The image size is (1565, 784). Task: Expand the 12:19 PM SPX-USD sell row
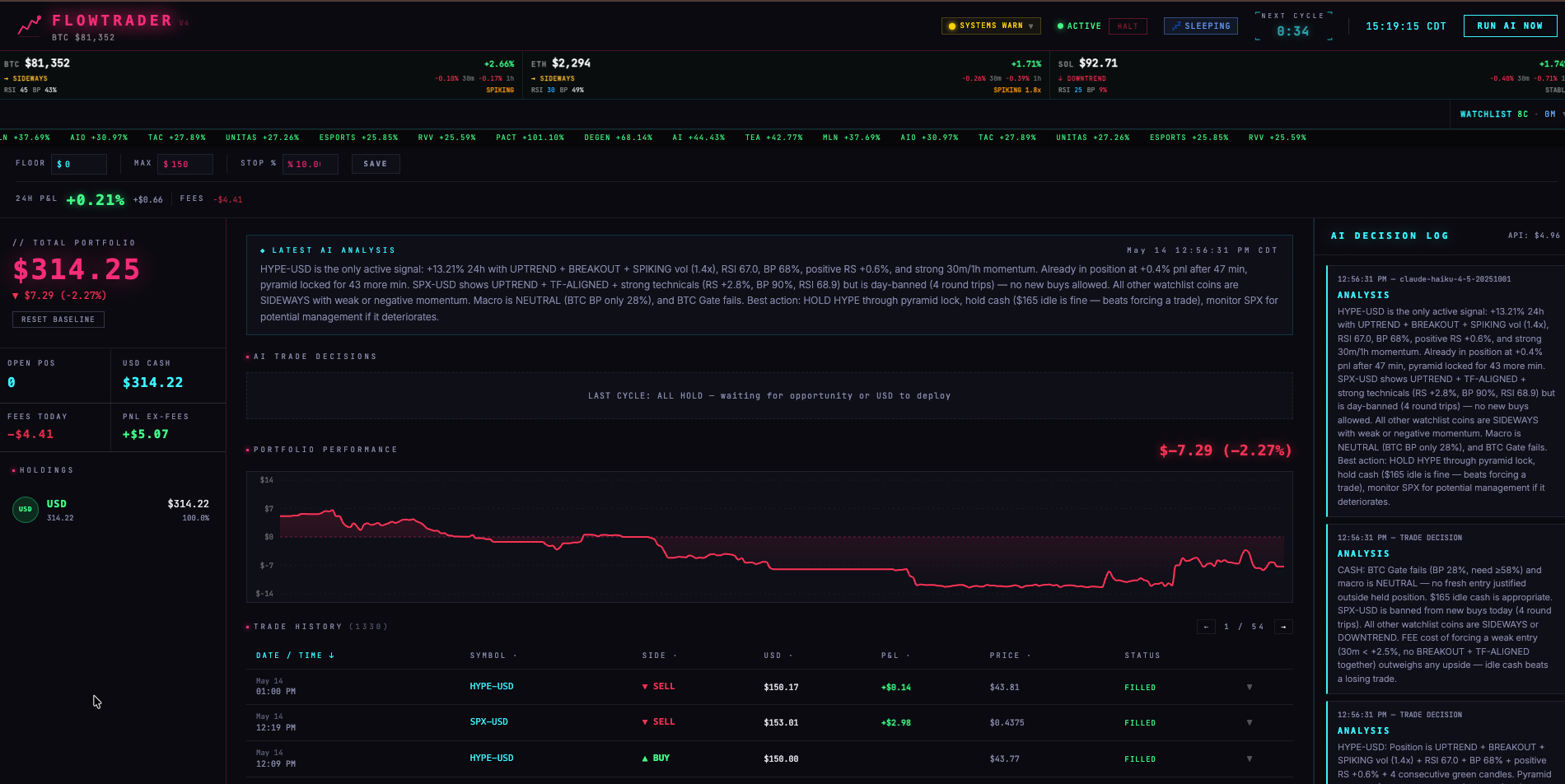click(x=1250, y=722)
